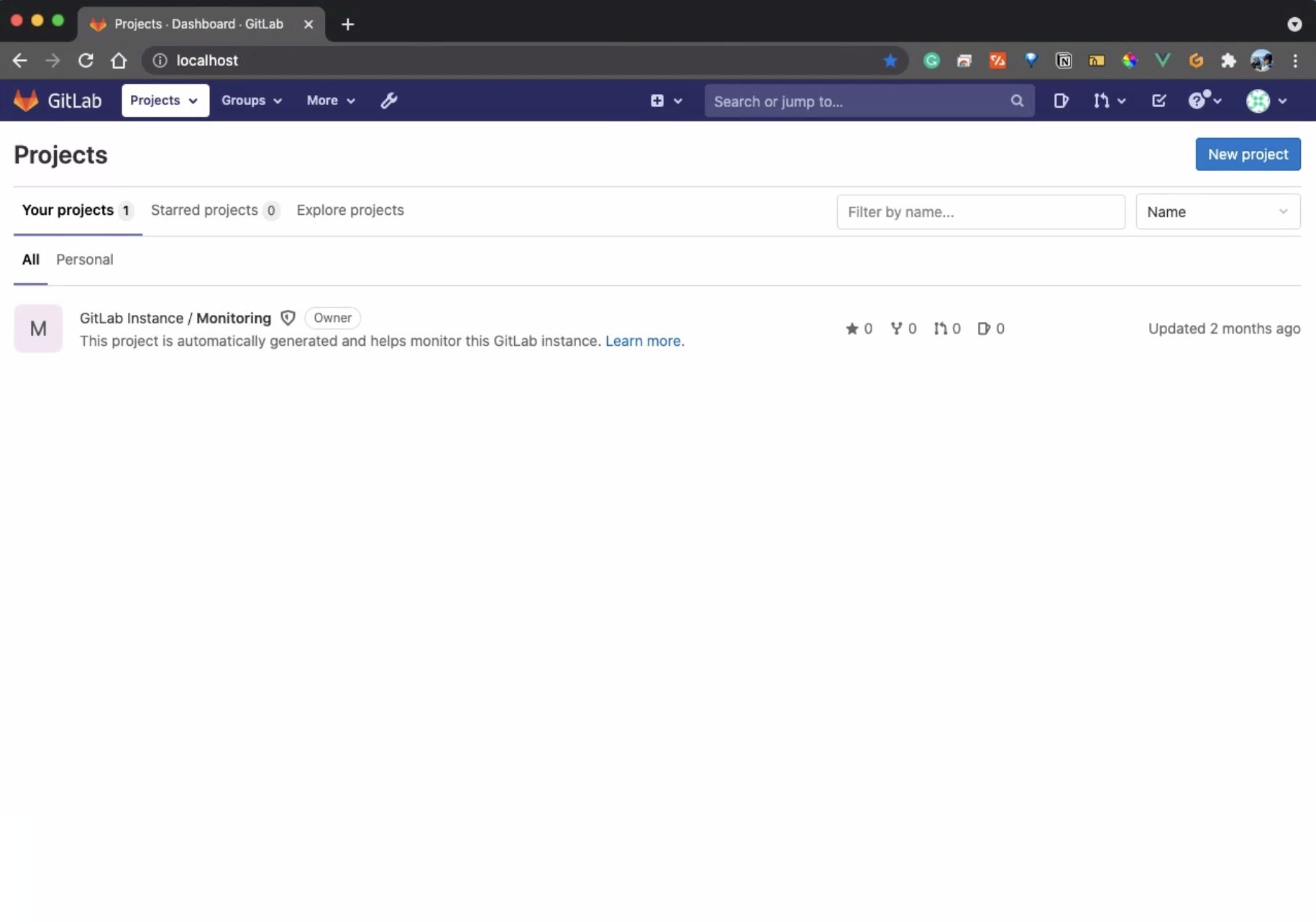Open the tab search arrow in Chrome

(x=1294, y=24)
